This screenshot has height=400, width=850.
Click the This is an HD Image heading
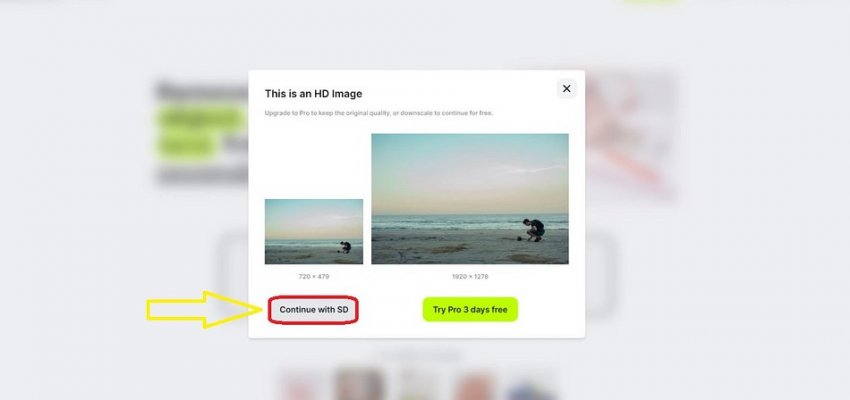point(313,94)
